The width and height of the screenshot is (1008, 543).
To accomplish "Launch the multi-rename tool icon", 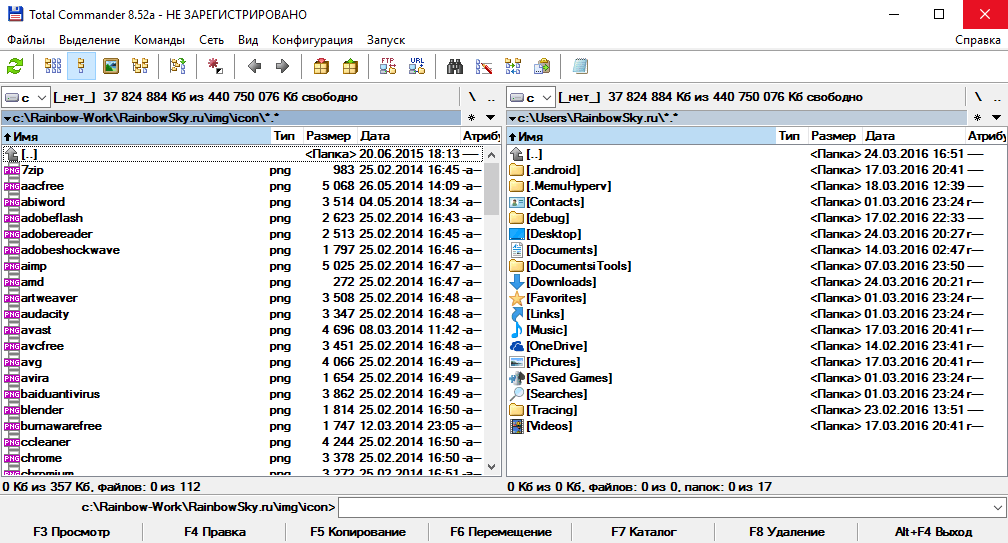I will click(x=484, y=66).
